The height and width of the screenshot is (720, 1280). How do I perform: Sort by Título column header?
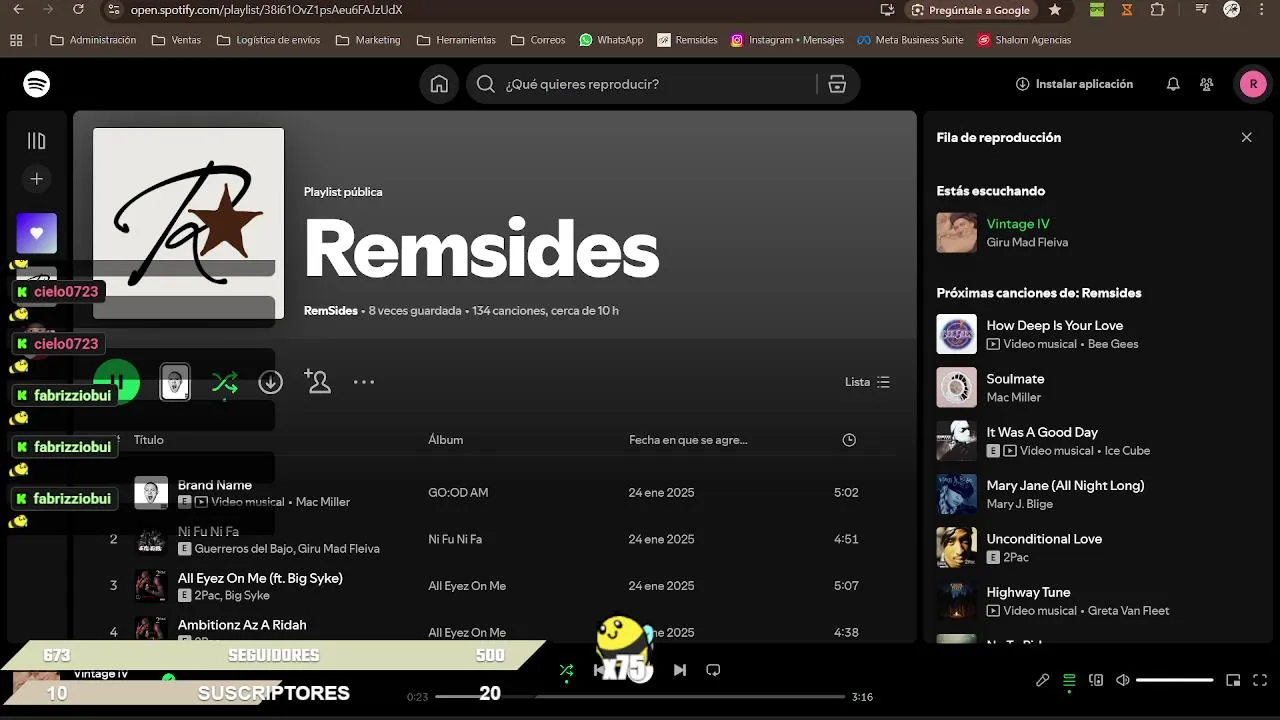149,440
